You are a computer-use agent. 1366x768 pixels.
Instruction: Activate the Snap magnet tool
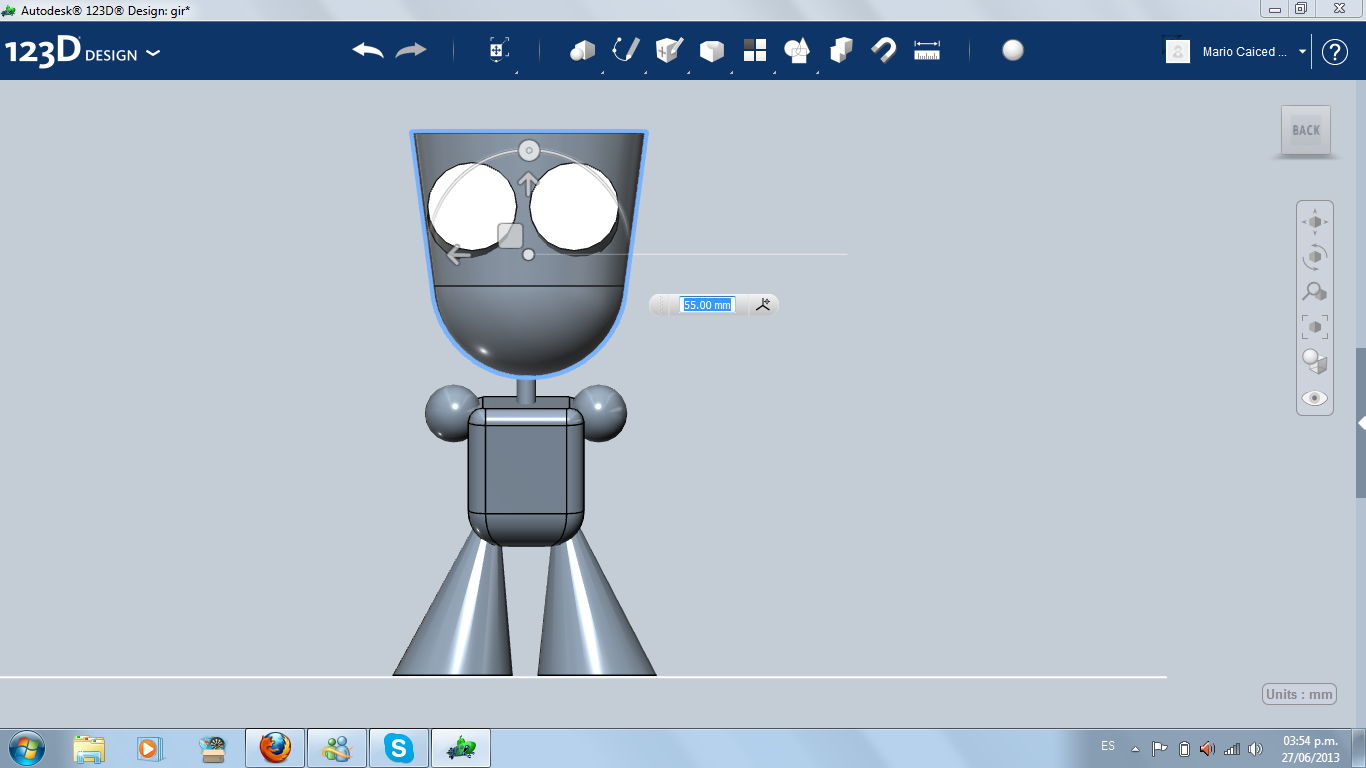[x=884, y=50]
